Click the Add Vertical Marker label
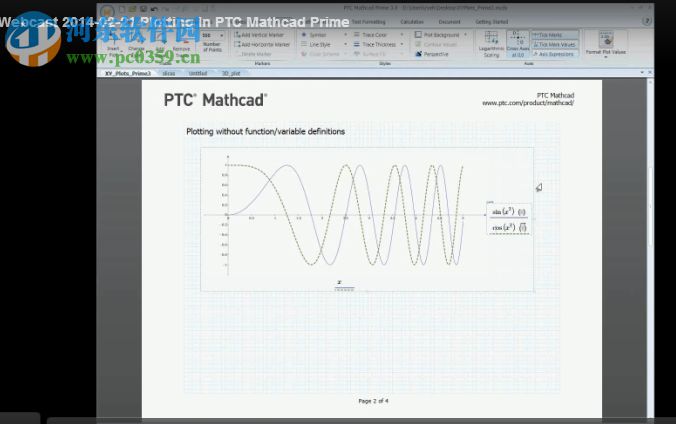This screenshot has width=676, height=424. (x=263, y=35)
